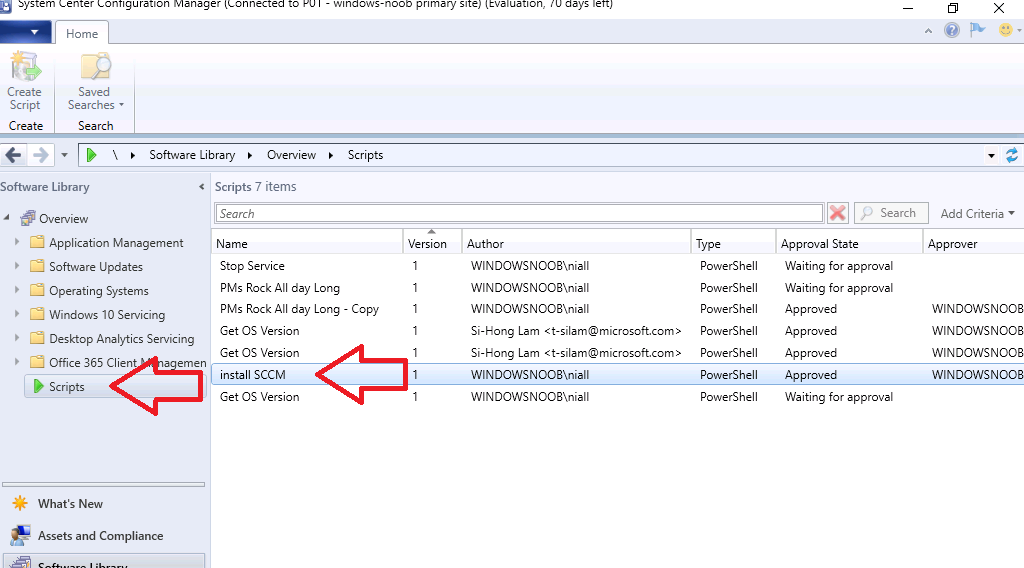Collapse the Overview tree node

7,217
